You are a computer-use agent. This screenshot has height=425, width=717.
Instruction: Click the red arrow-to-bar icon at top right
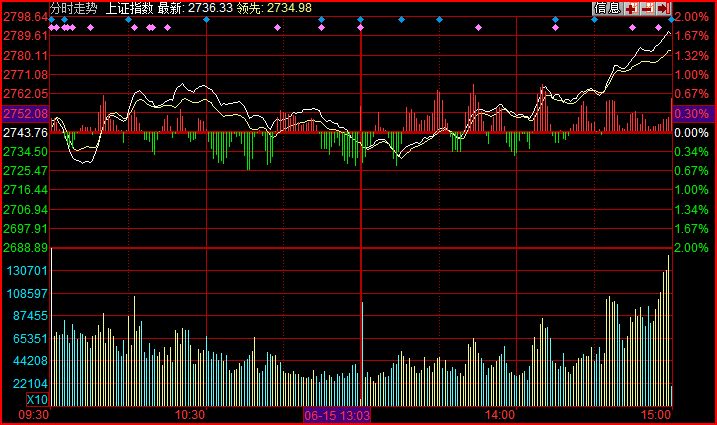(661, 8)
